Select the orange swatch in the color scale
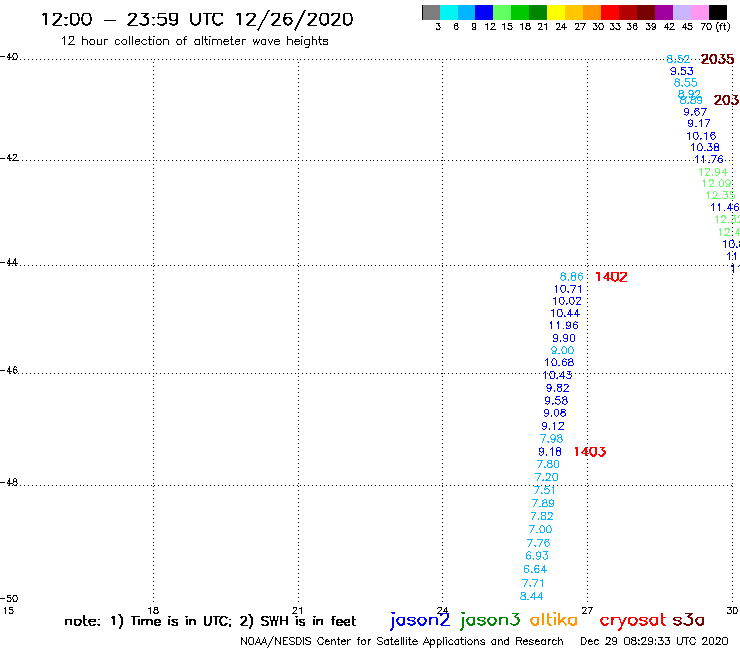 point(592,12)
